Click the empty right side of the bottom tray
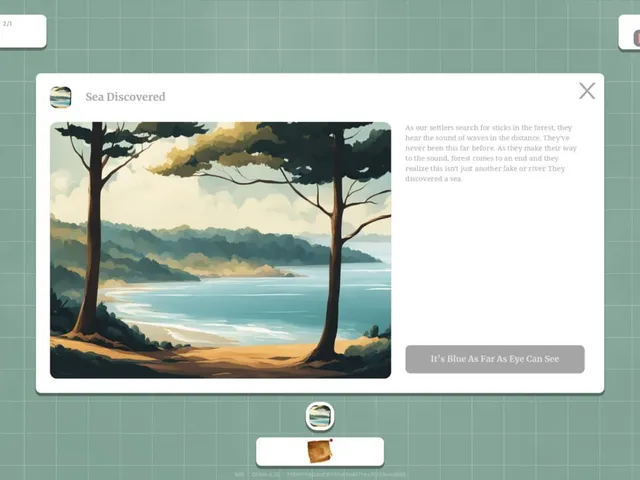The width and height of the screenshot is (640, 480). tap(358, 451)
